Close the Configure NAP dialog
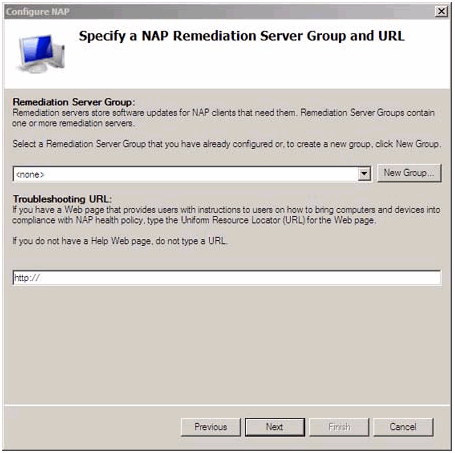Image resolution: width=455 pixels, height=453 pixels. (x=441, y=11)
